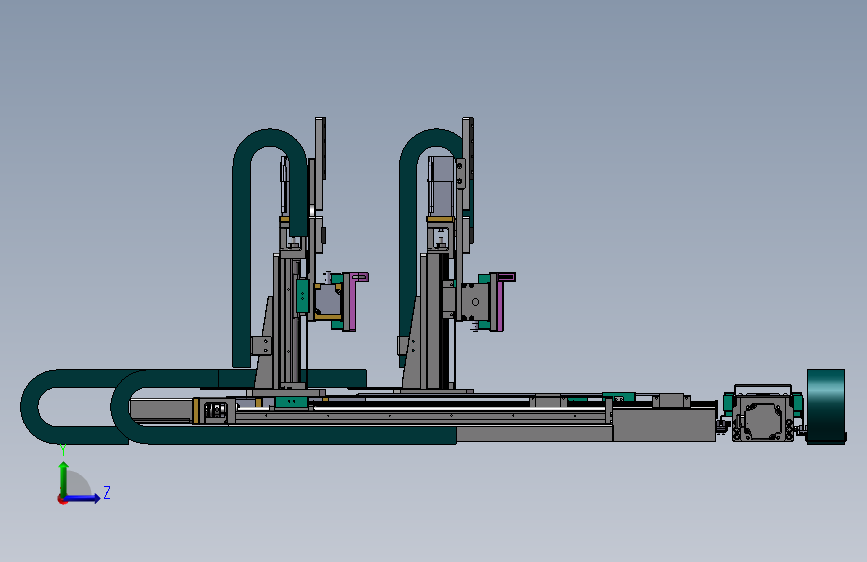Viewport: 867px width, 562px height.
Task: Select the green carriage block under left column
Action: tap(291, 402)
